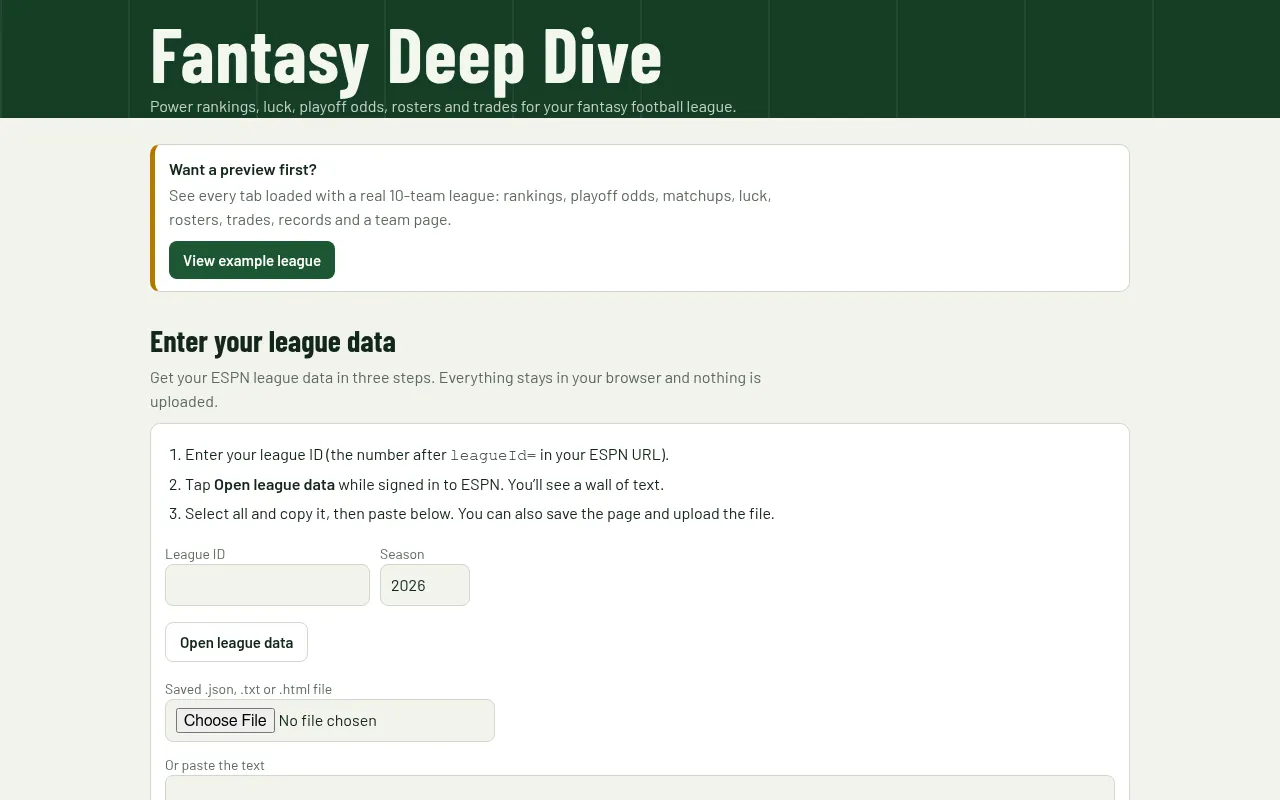Open the View example league preview
This screenshot has height=800, width=1280.
point(252,260)
